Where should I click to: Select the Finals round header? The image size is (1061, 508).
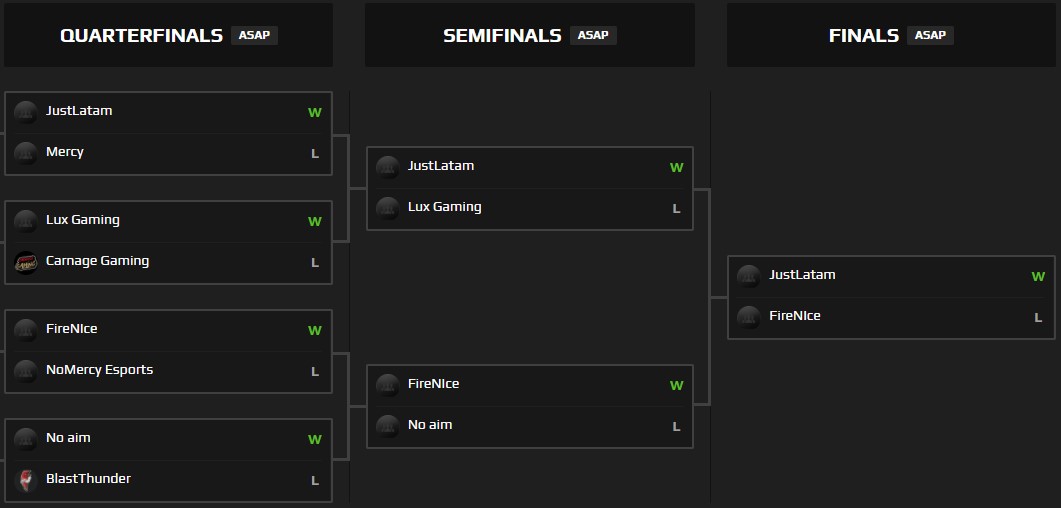click(x=864, y=35)
